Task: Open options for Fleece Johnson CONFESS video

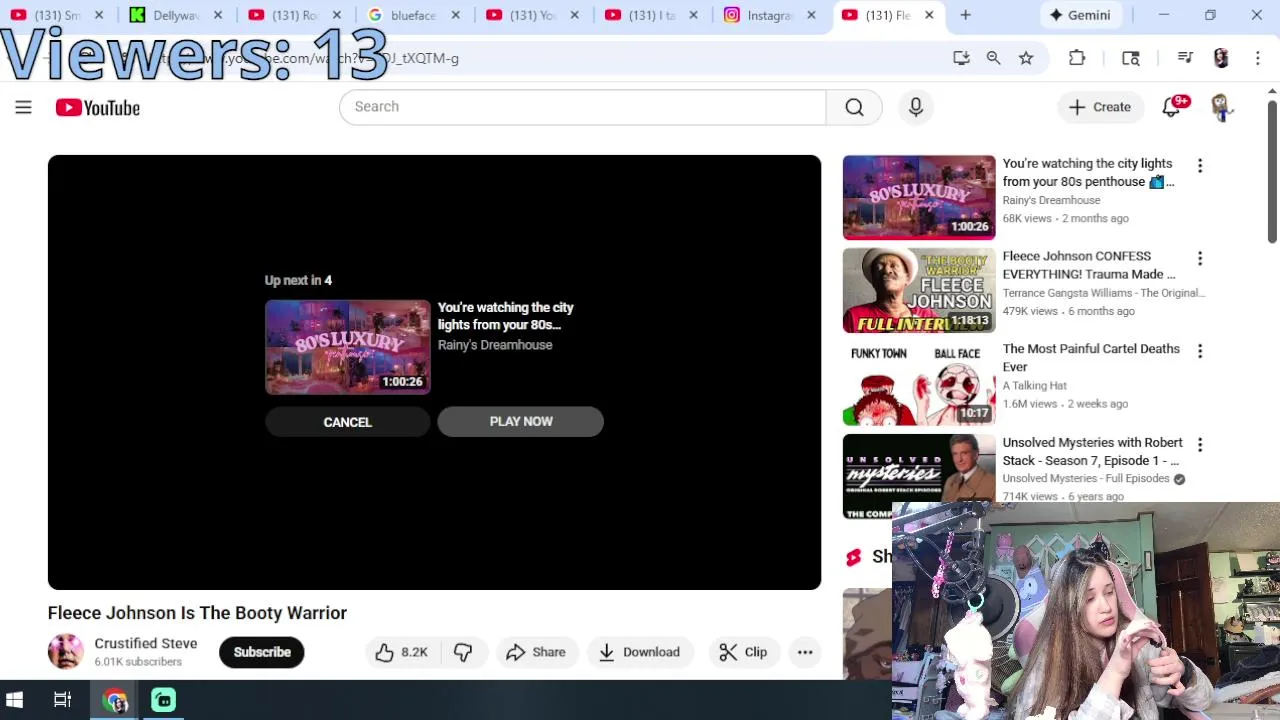Action: [x=1200, y=259]
